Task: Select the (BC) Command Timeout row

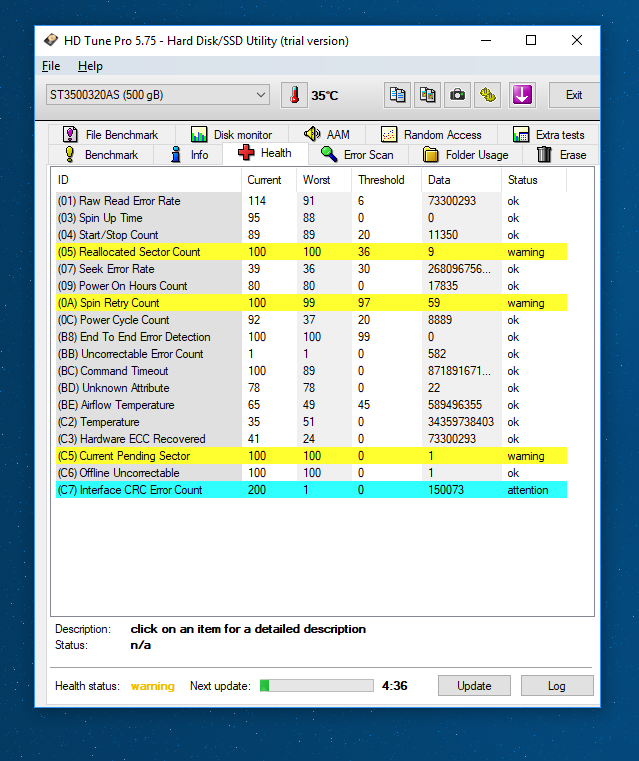Action: click(x=311, y=371)
